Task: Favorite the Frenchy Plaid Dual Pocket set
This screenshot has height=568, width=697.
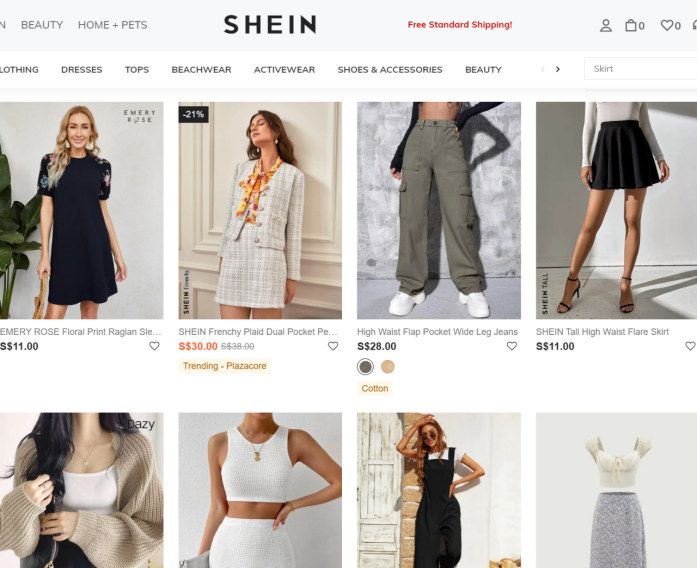Action: click(x=333, y=346)
